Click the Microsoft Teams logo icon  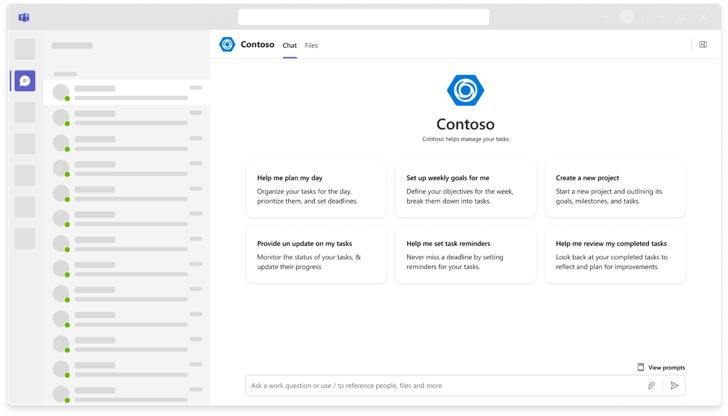(24, 18)
